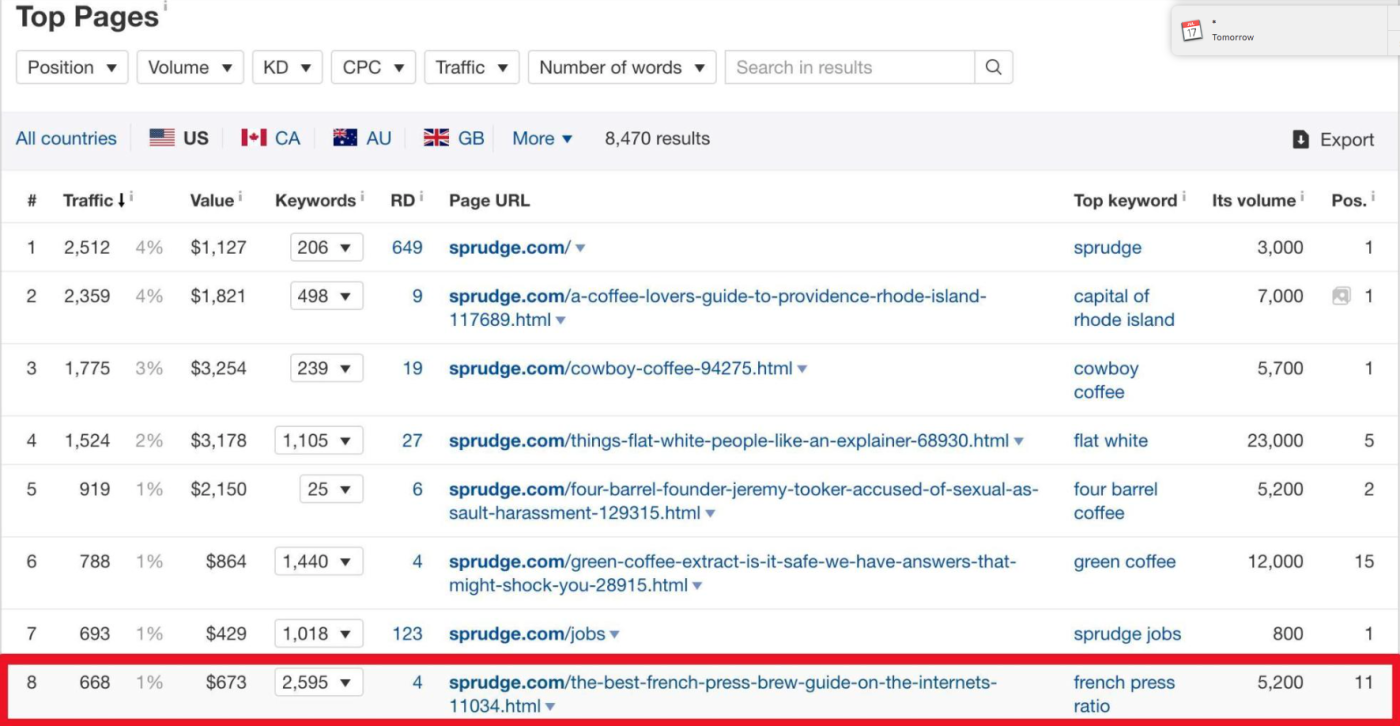This screenshot has width=1400, height=726.
Task: Expand the 206 keywords dropdown
Action: point(326,247)
